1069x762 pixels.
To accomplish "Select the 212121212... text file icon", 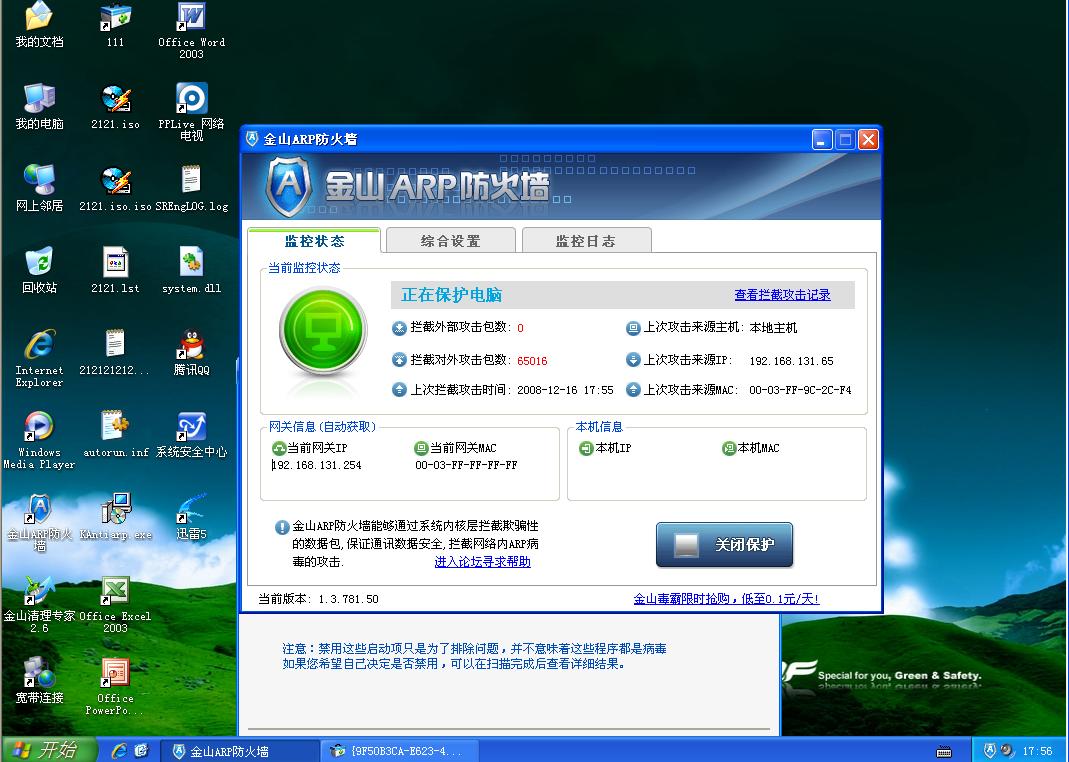I will (x=115, y=352).
